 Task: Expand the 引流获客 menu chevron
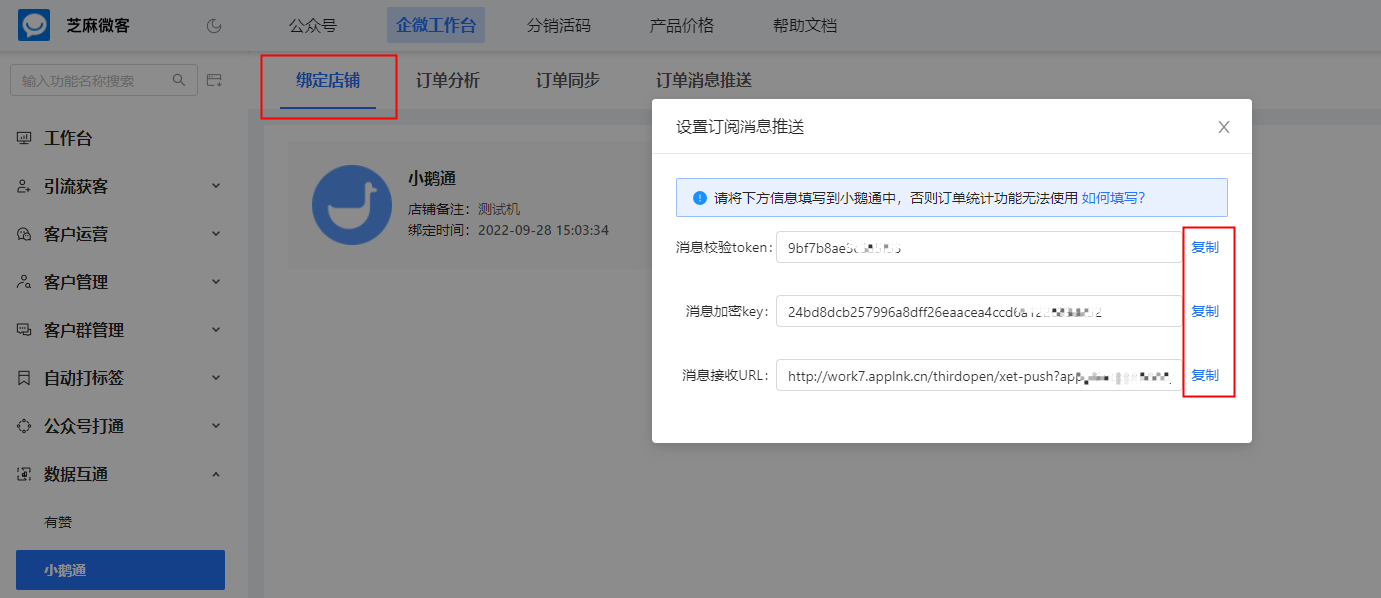tap(216, 186)
